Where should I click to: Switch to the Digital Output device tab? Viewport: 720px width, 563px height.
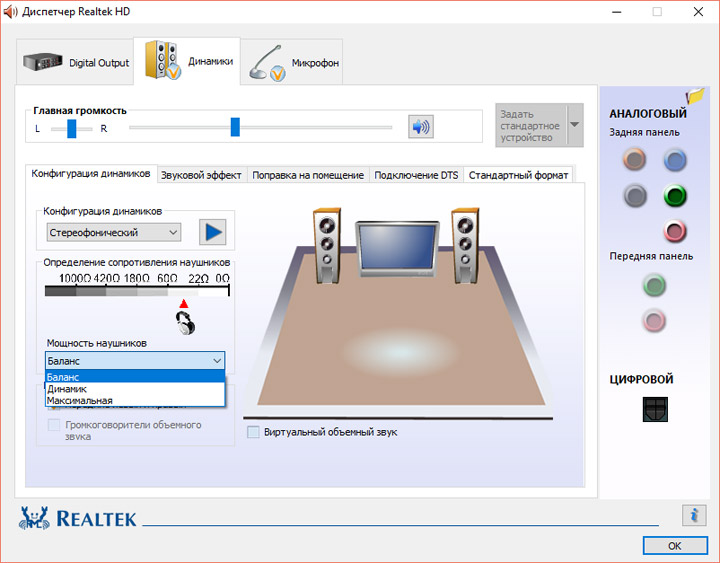click(x=76, y=62)
